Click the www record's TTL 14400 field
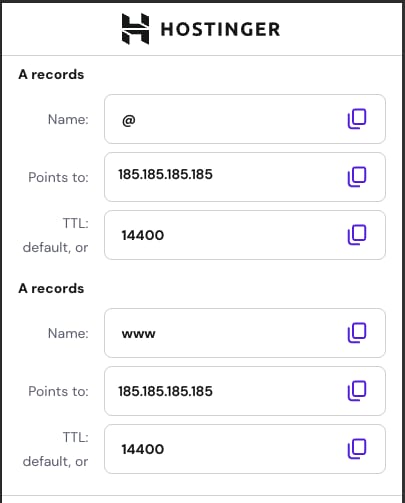 pyautogui.click(x=245, y=449)
